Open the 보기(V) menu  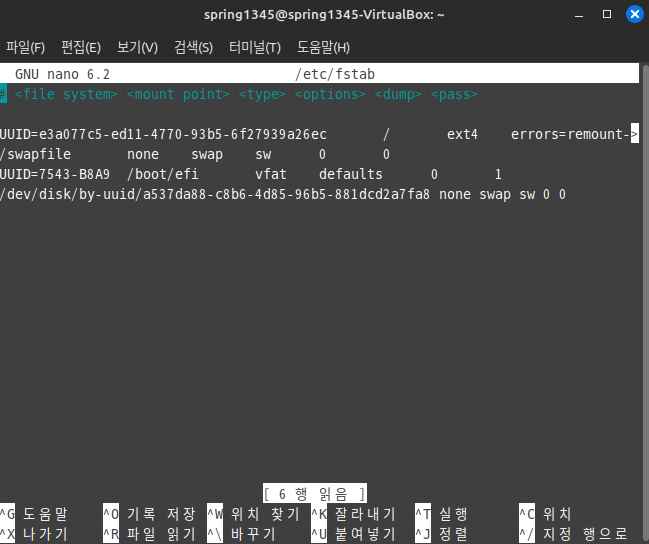137,47
